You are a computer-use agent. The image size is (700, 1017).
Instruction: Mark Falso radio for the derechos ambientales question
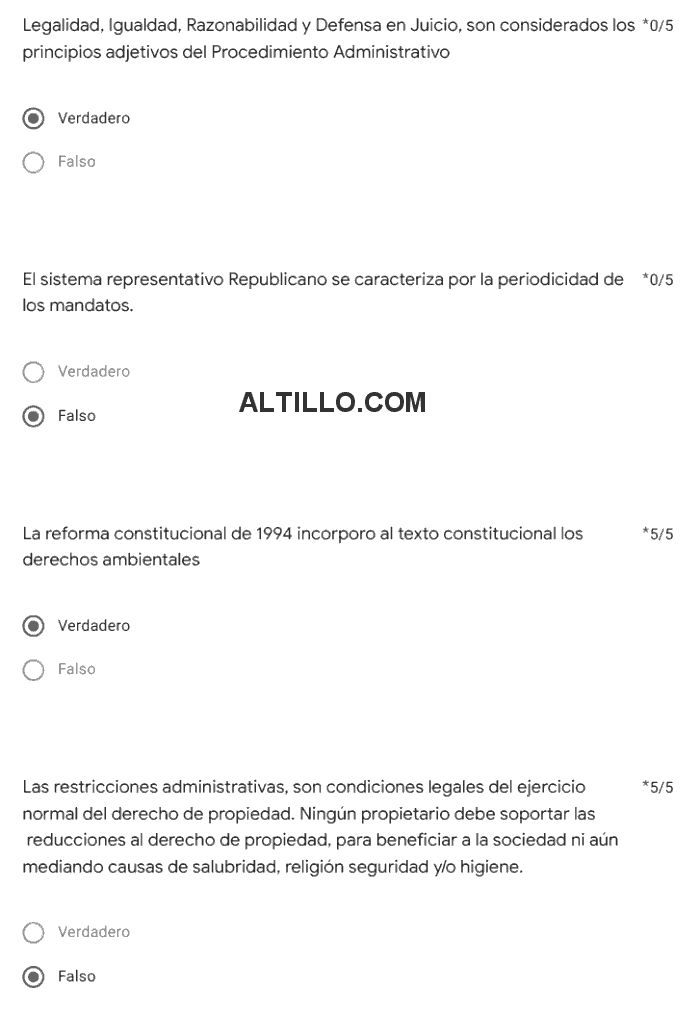[x=34, y=670]
